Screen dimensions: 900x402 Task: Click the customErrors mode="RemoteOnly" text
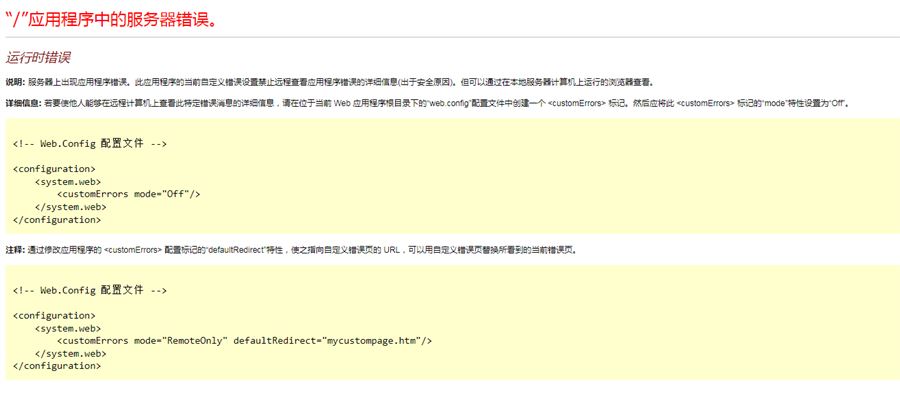(142, 341)
